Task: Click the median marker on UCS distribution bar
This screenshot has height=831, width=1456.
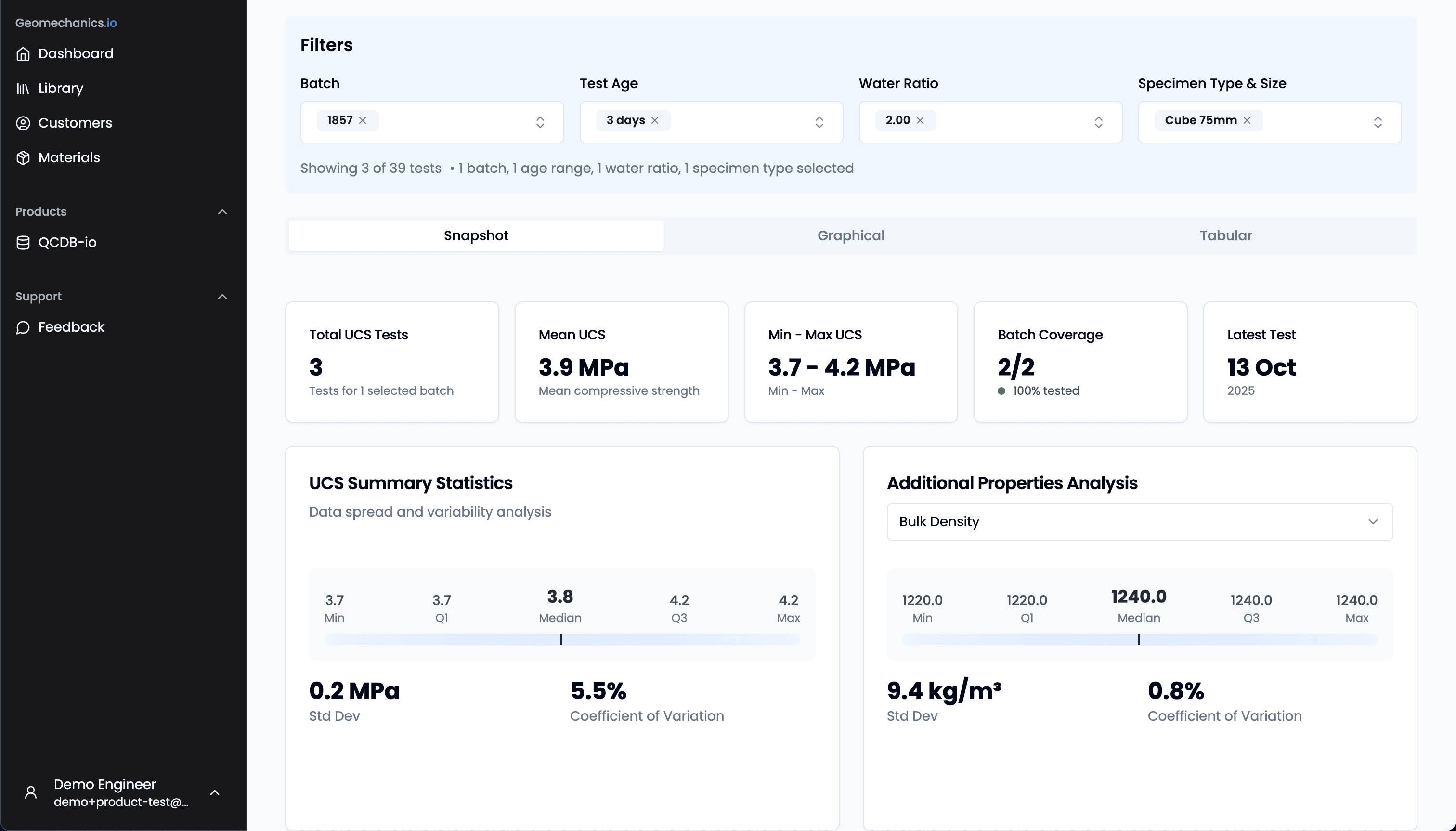Action: click(560, 639)
